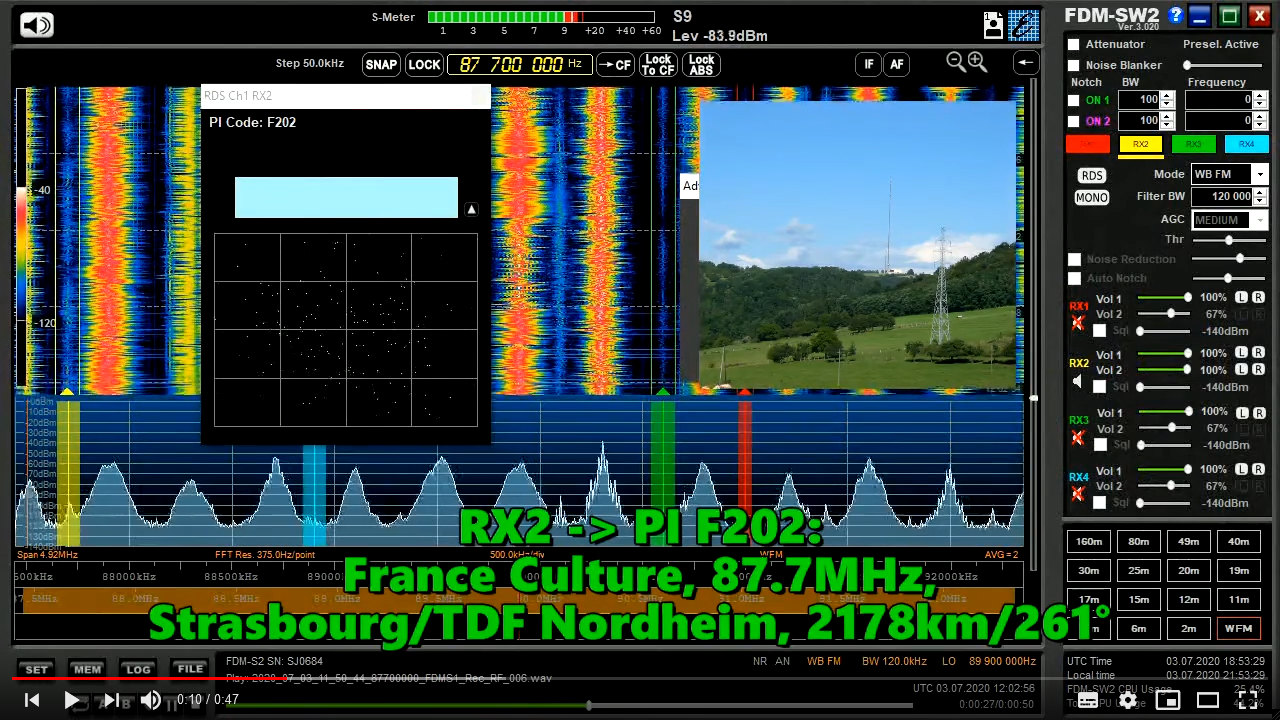Select the yellow RX2 receiver tab
Screen dimensions: 1280x720
1140,144
